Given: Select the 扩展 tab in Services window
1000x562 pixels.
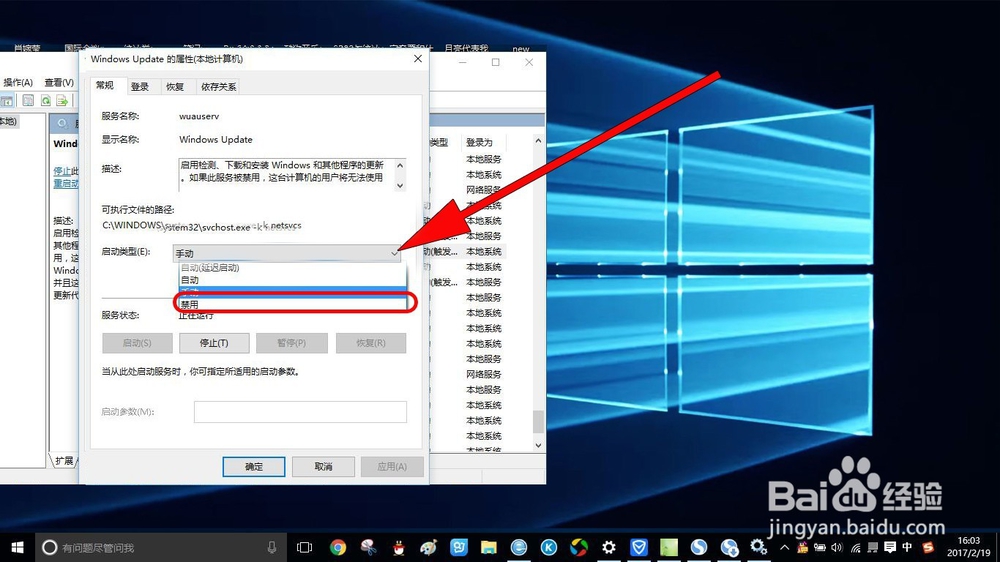Looking at the screenshot, I should coord(64,461).
